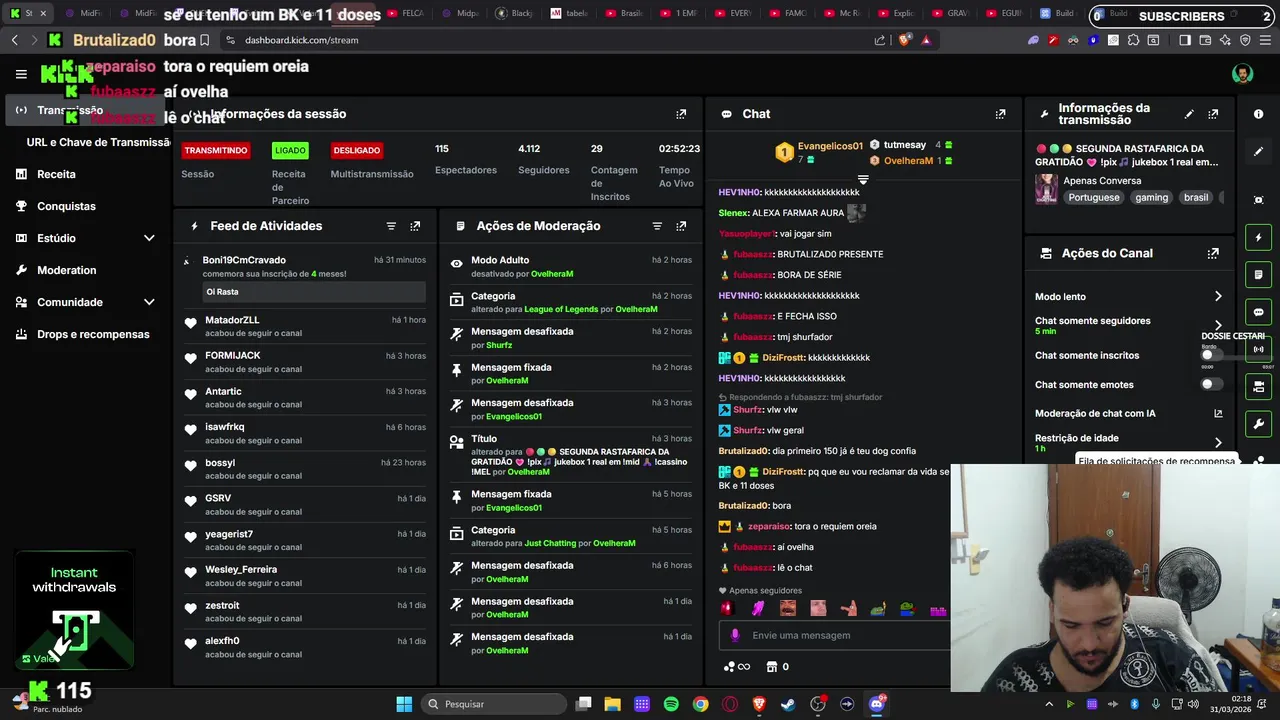Click Evangelicos01 in the chat leaderboard
The height and width of the screenshot is (720, 1280).
pos(830,146)
